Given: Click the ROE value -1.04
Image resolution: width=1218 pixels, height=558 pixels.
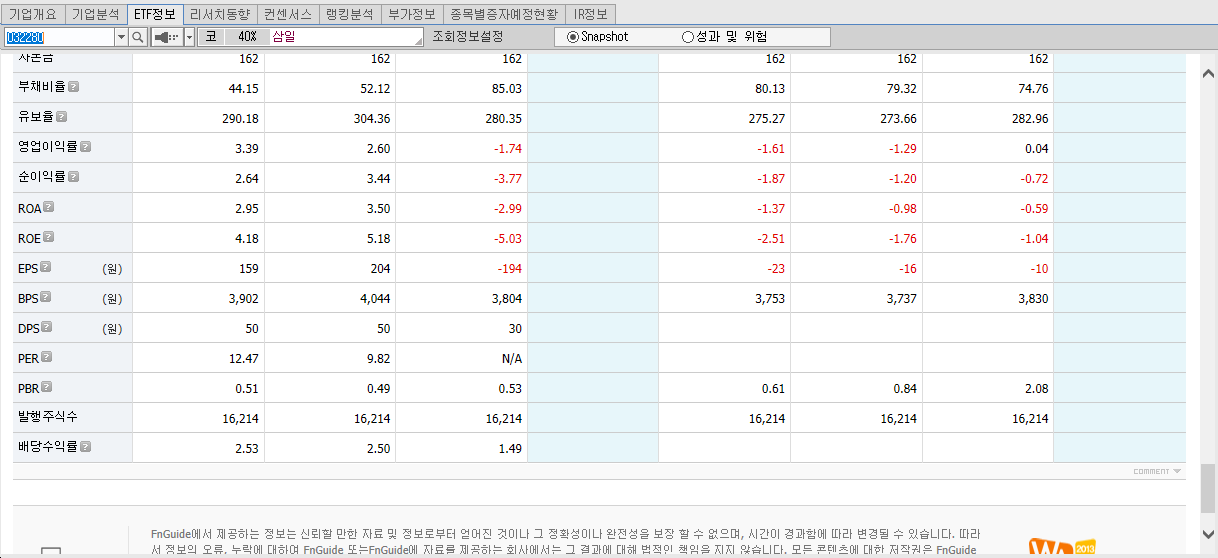Looking at the screenshot, I should 1034,239.
